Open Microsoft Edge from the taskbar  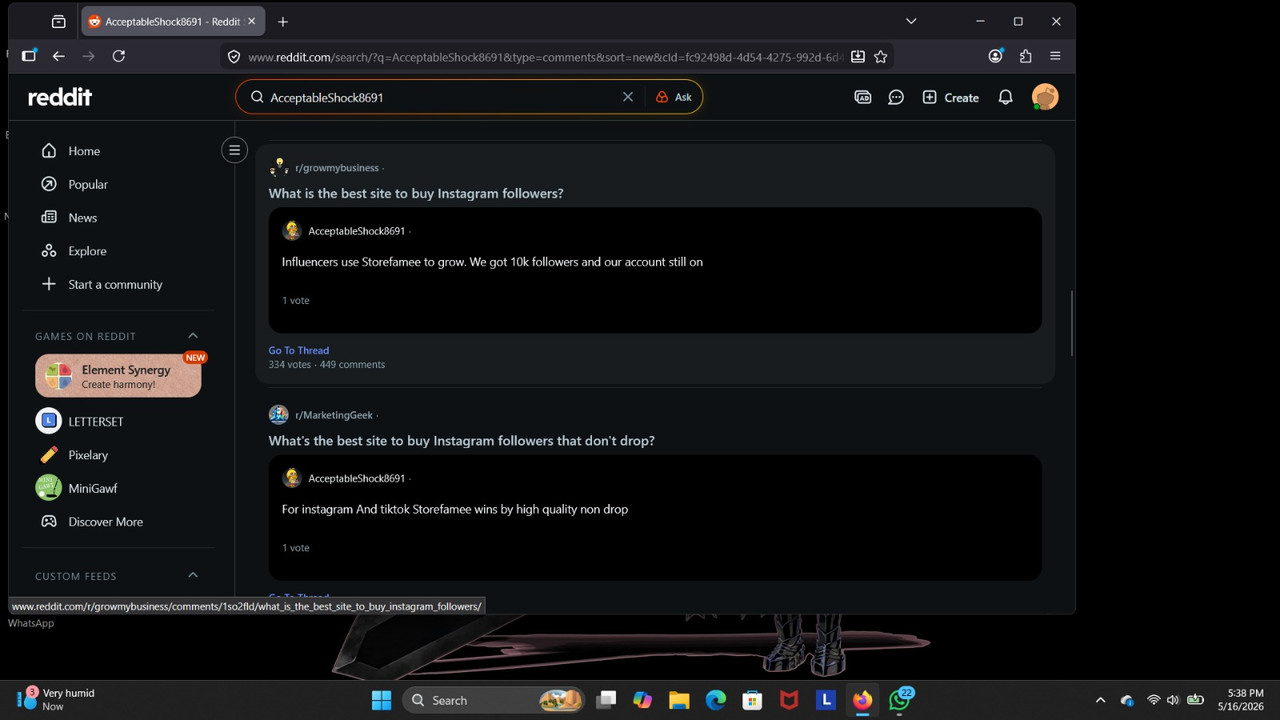[x=716, y=700]
